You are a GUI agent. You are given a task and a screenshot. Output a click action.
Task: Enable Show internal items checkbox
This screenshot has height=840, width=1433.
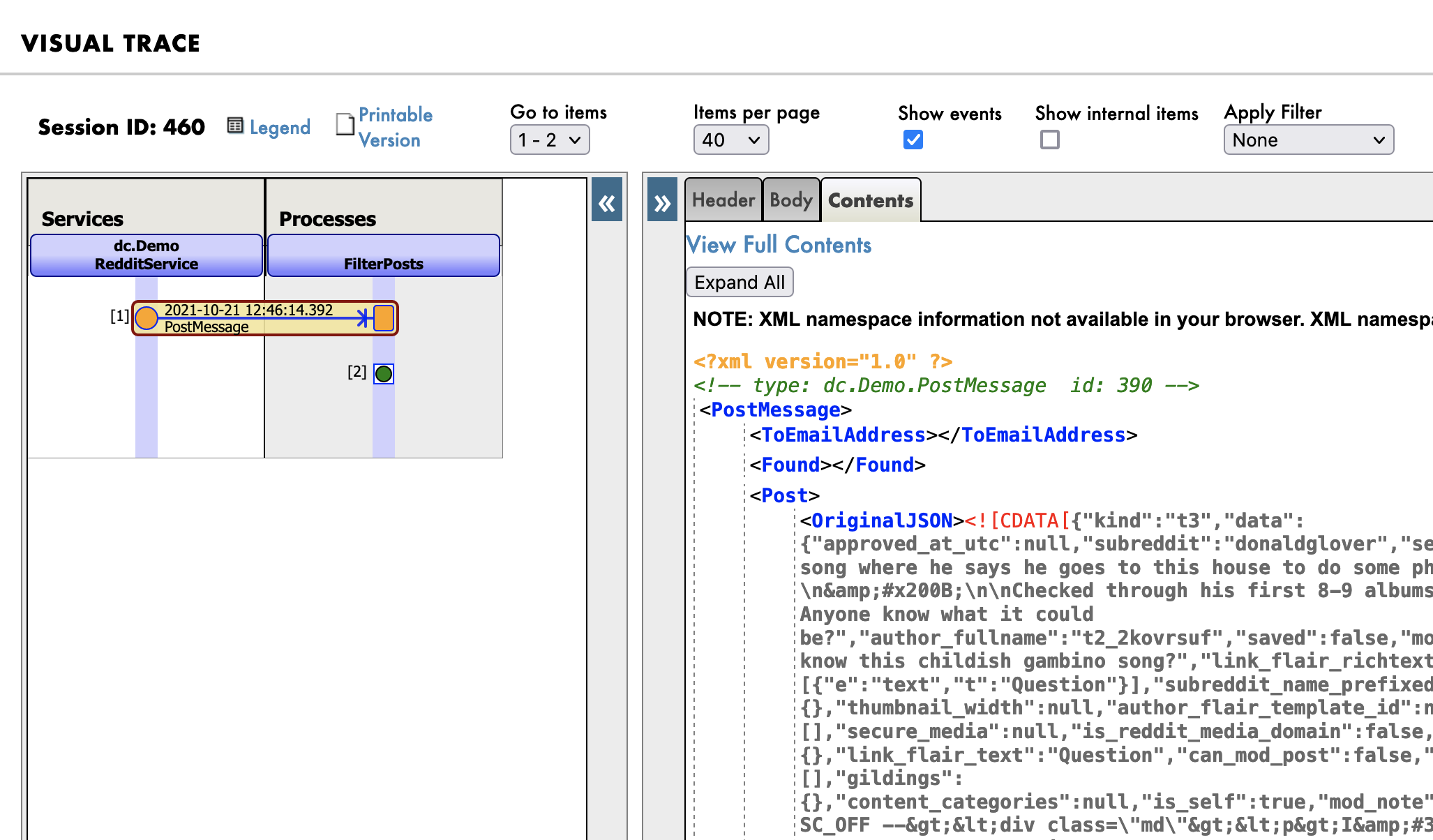coord(1049,140)
